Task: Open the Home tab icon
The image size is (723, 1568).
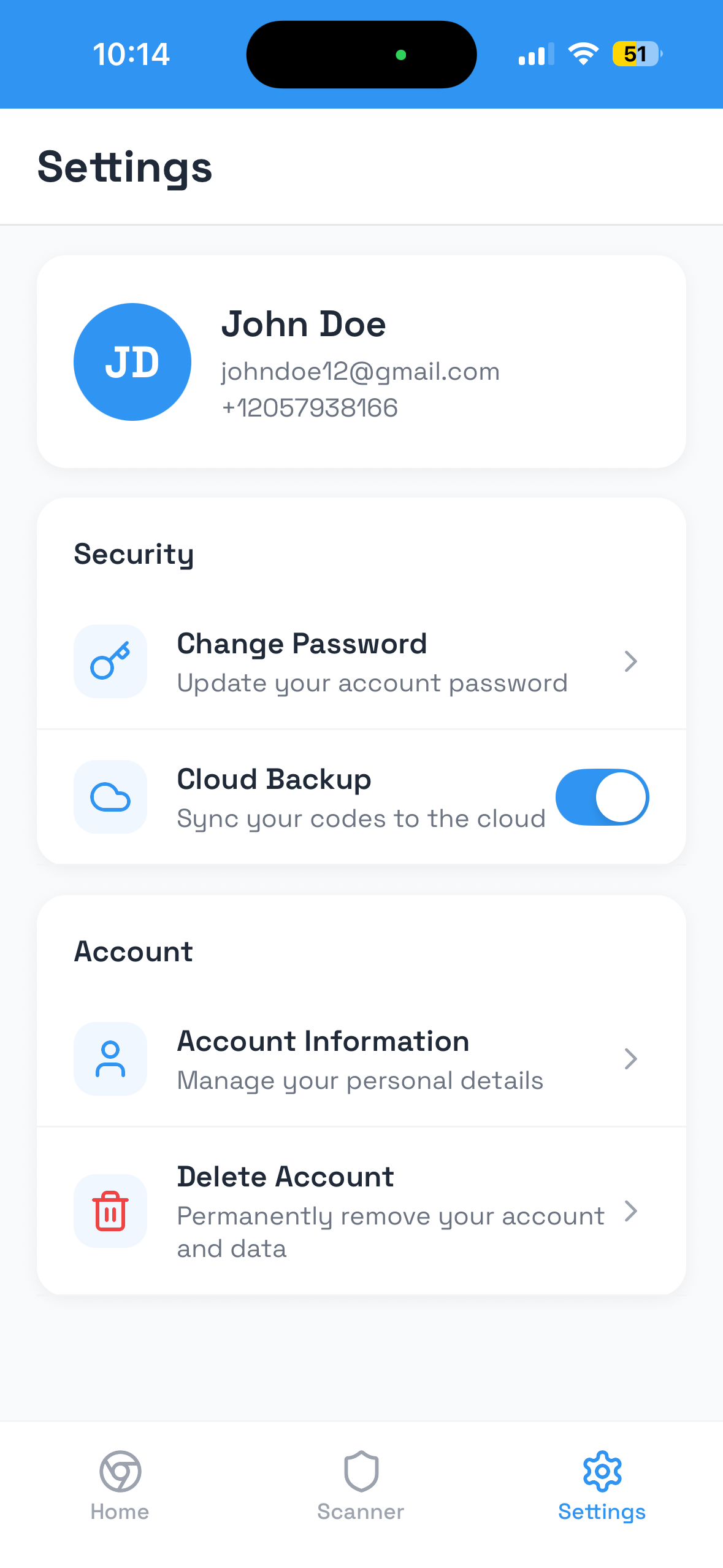Action: (120, 1470)
